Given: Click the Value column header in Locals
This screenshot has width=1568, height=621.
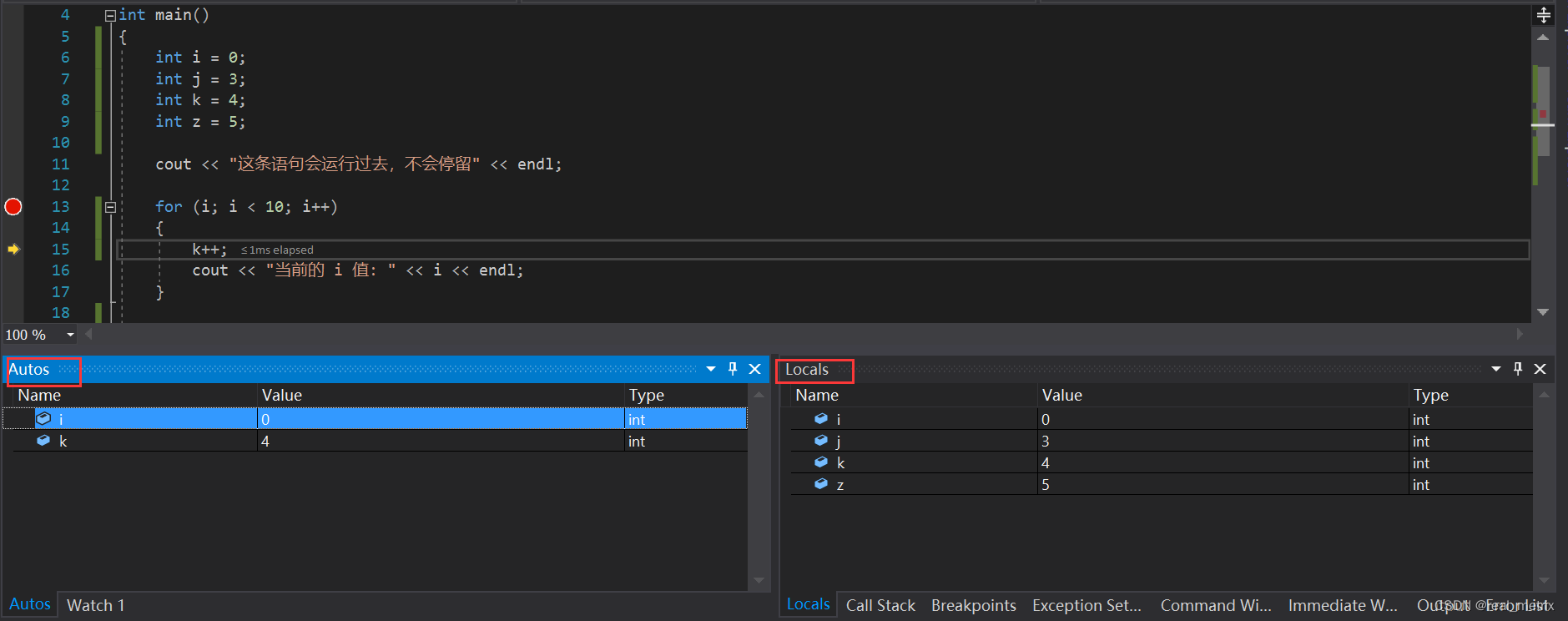Looking at the screenshot, I should click(x=1062, y=395).
